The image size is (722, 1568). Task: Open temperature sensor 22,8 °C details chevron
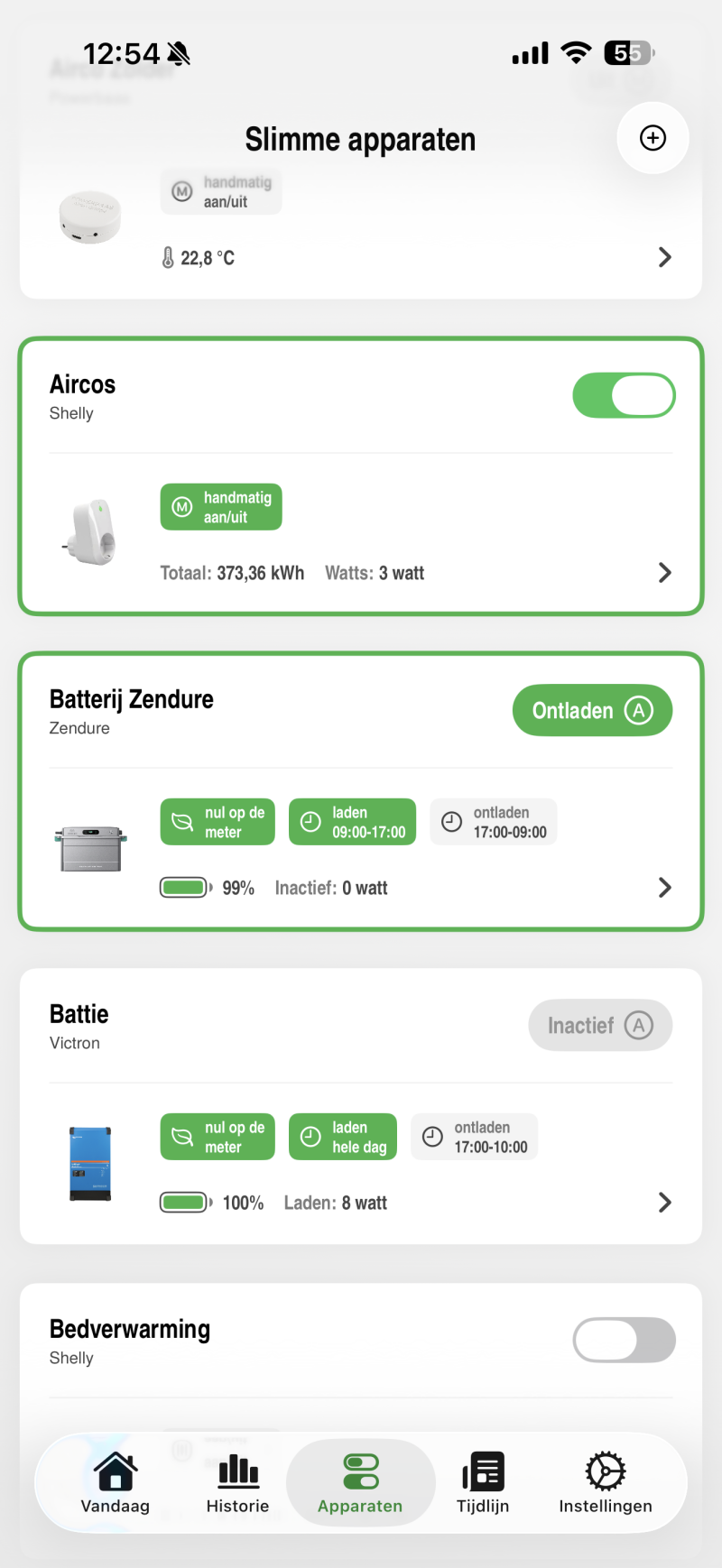tap(665, 257)
